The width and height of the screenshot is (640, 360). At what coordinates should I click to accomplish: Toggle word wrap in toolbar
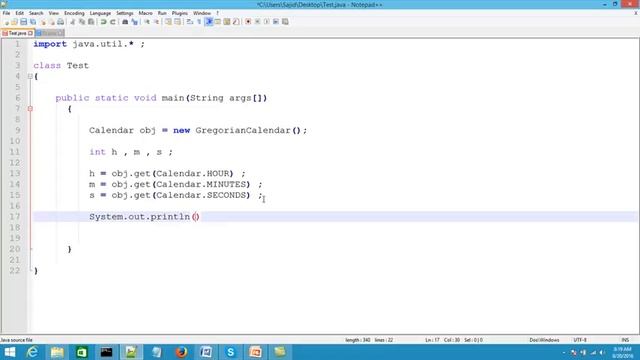tap(190, 22)
